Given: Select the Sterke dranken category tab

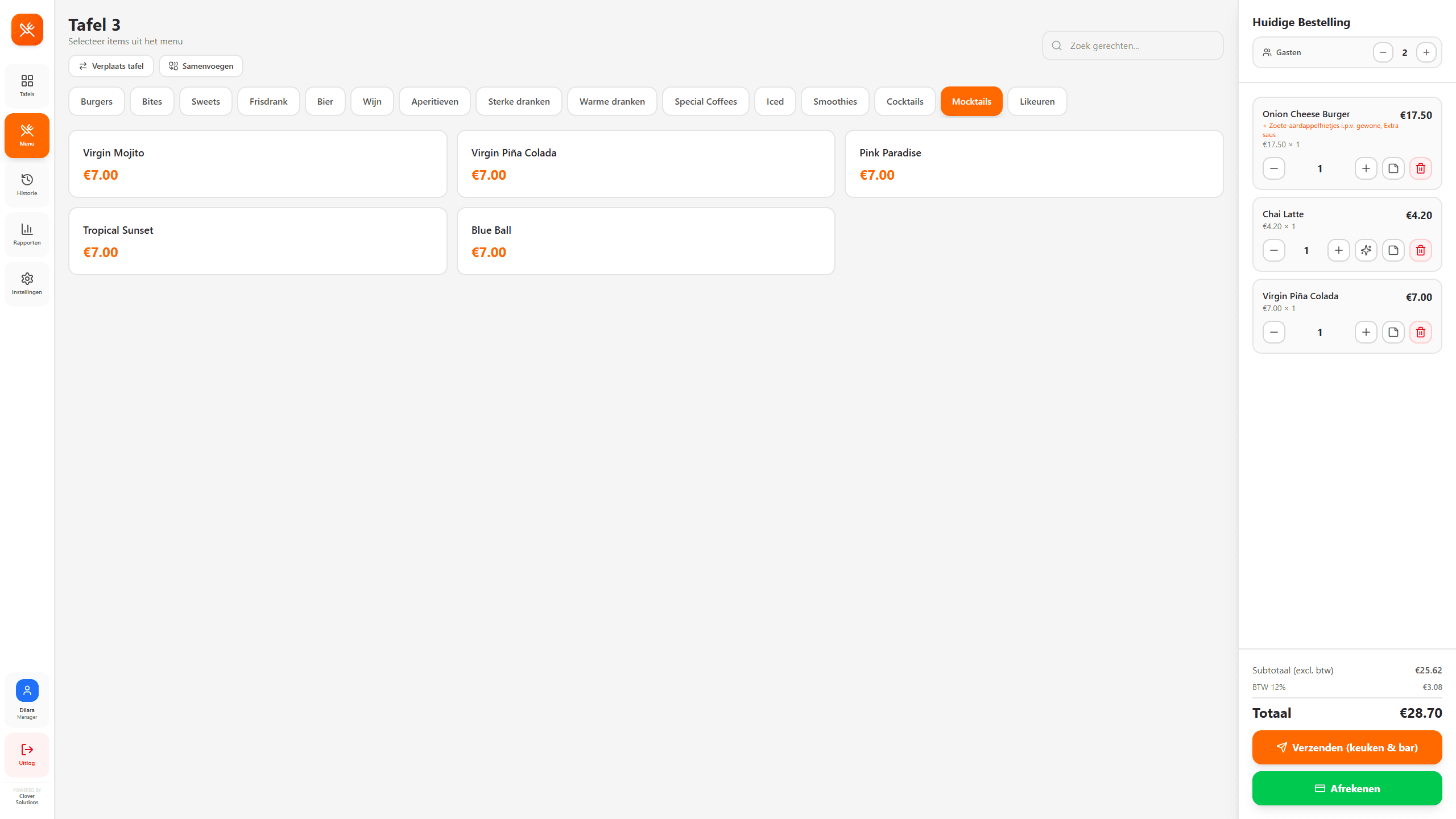Looking at the screenshot, I should (519, 101).
